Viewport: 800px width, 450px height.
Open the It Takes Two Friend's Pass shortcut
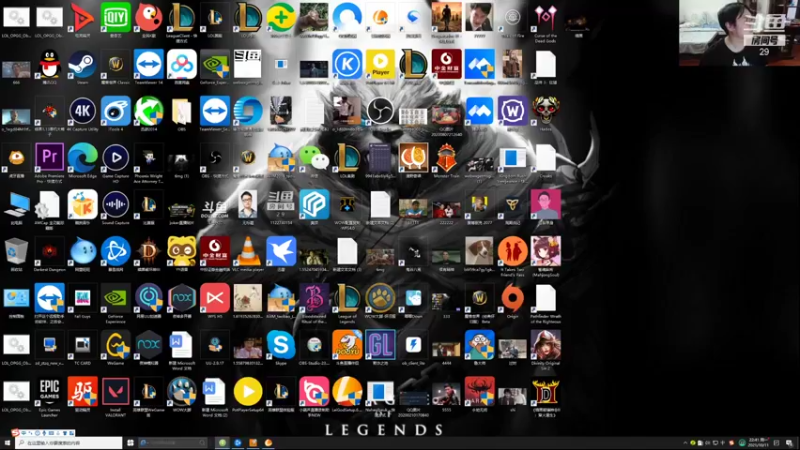click(513, 251)
